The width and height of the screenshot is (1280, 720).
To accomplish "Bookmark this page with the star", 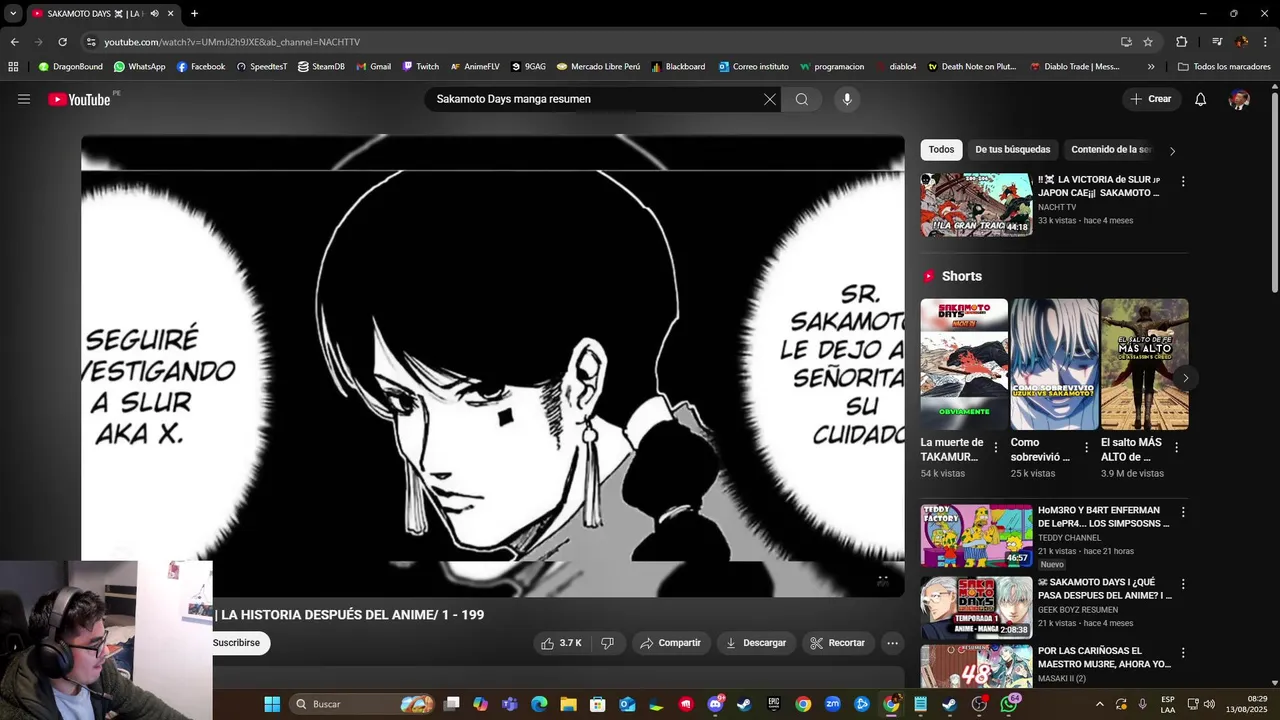I will coord(1148,42).
